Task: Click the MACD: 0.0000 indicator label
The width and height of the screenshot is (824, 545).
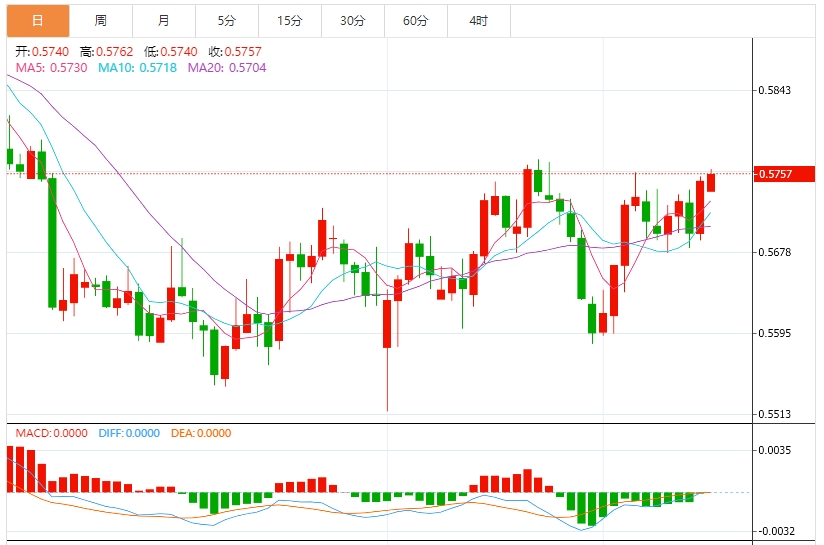Action: [52, 433]
